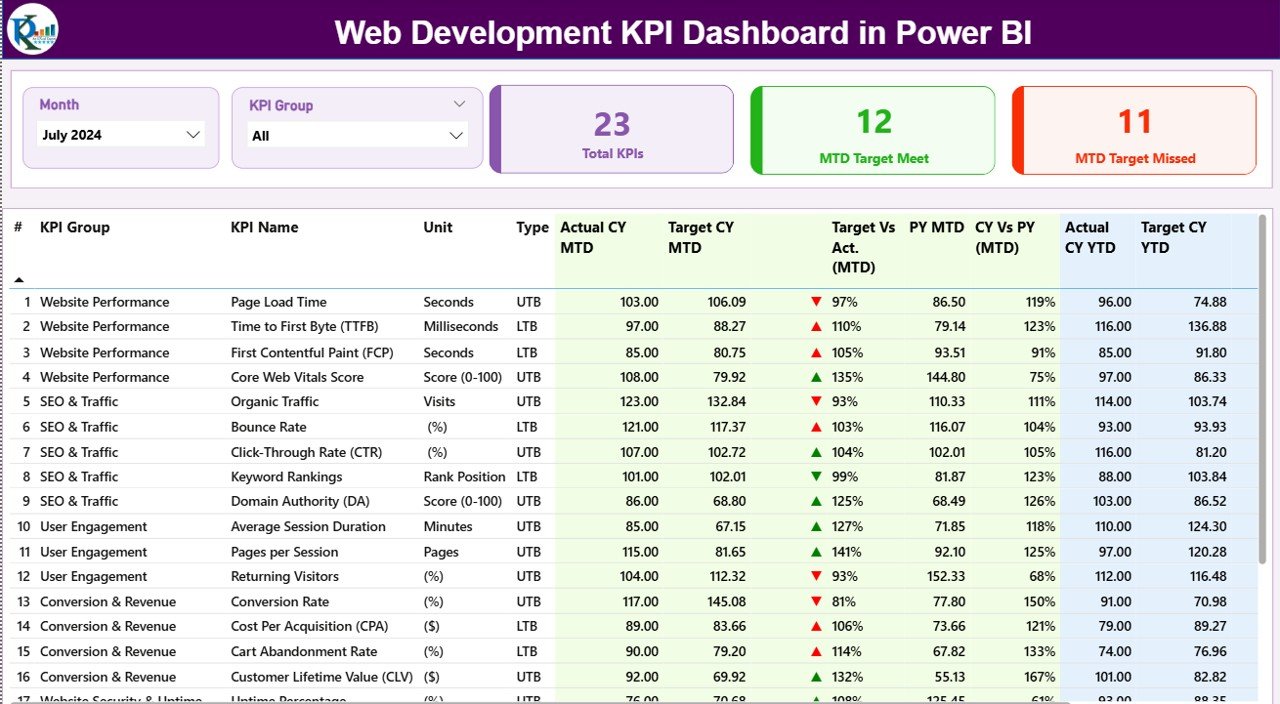1280x704 pixels.
Task: Select the Total KPIs card
Action: (612, 130)
